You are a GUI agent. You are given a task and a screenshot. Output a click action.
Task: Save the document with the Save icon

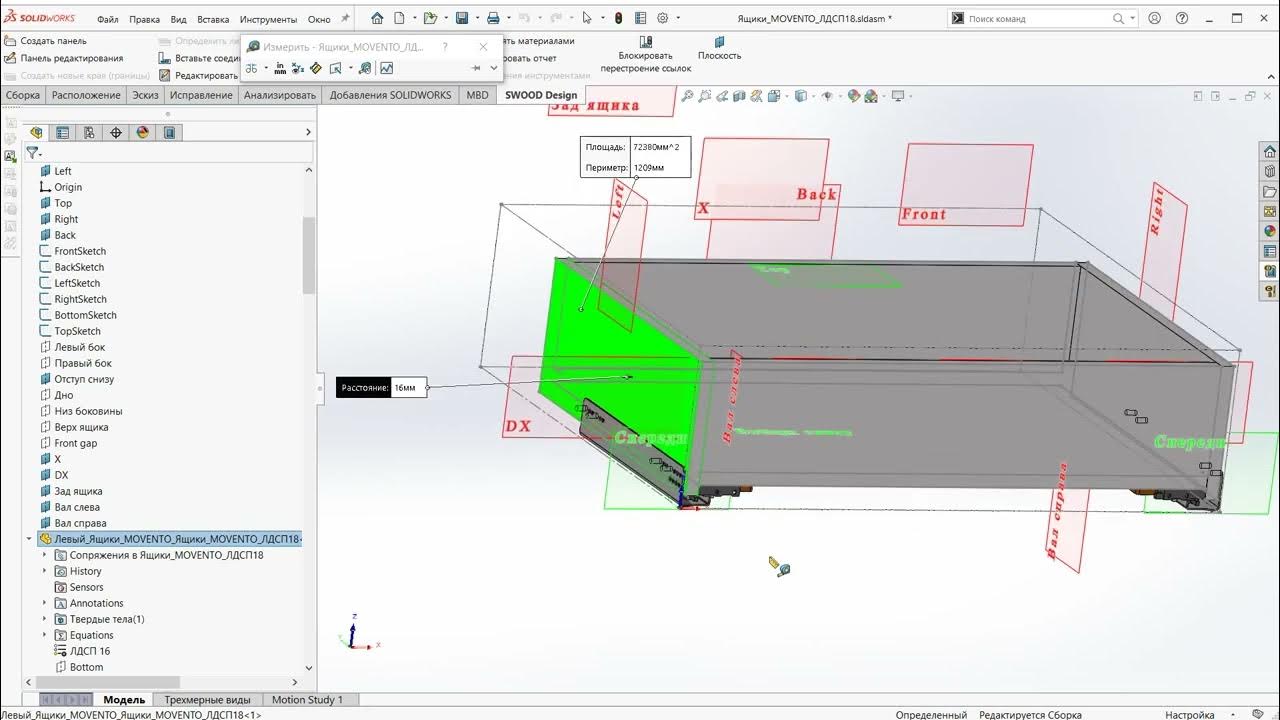click(x=462, y=18)
